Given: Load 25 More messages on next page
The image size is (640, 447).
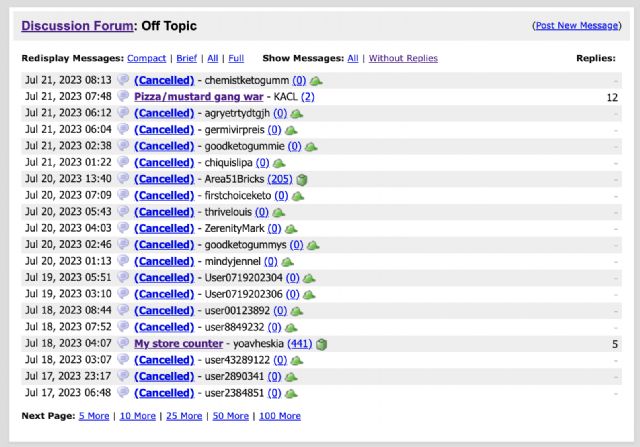Looking at the screenshot, I should (x=184, y=415).
